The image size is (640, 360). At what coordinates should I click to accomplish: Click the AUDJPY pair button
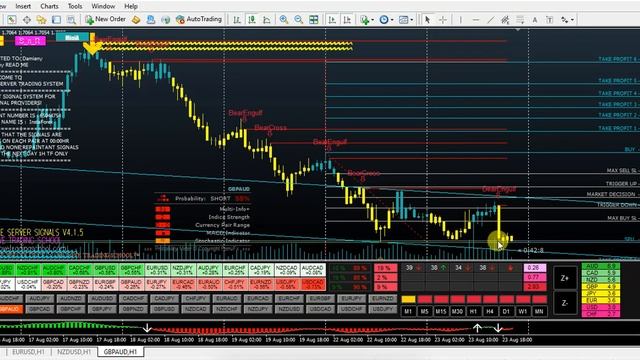tap(40, 299)
